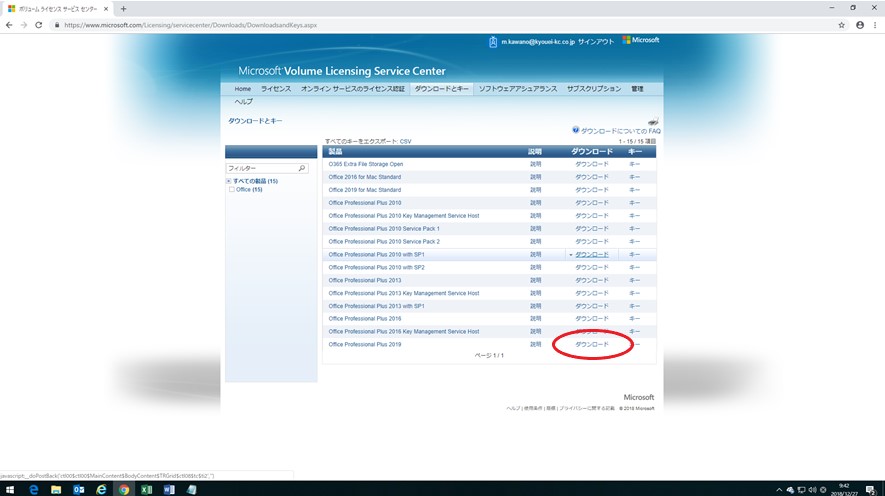Open the Chrome three-dot menu
Image resolution: width=885 pixels, height=496 pixels.
875,25
